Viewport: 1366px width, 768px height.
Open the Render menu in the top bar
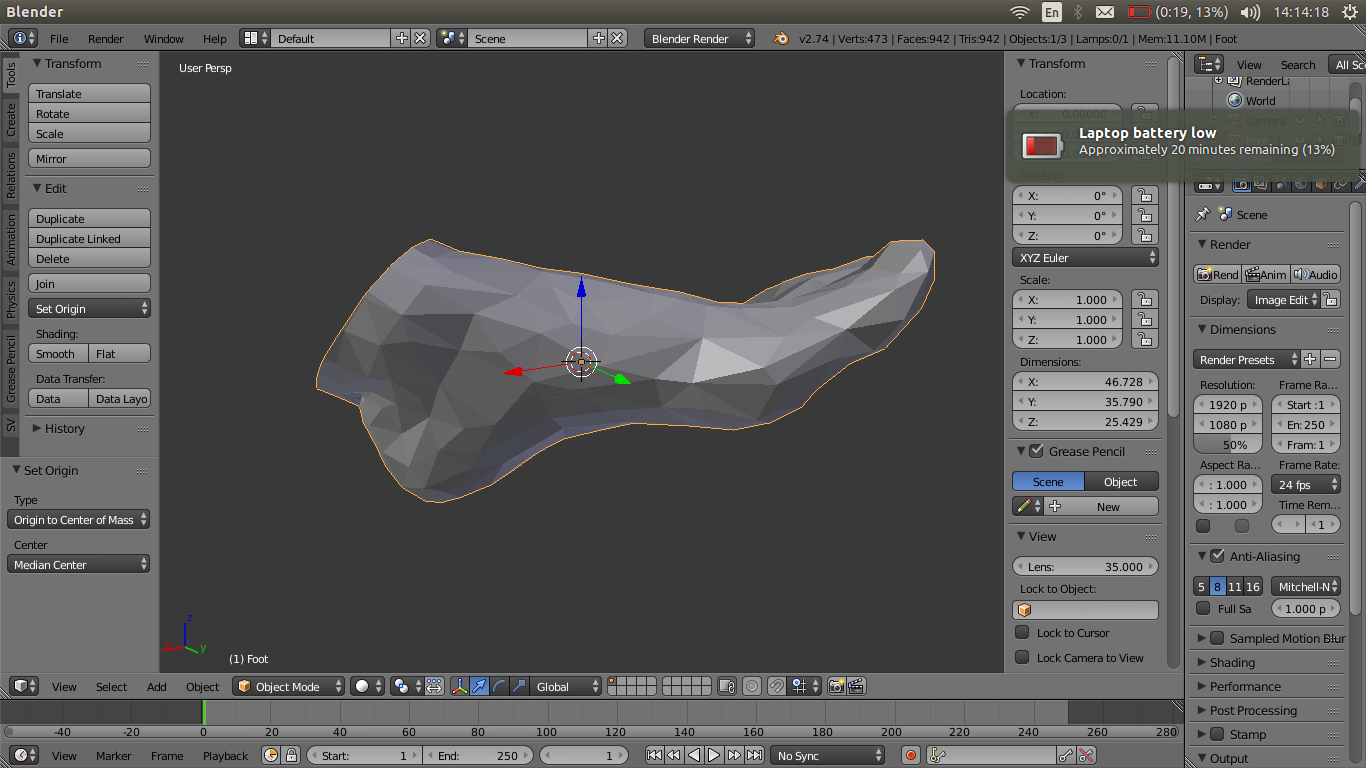click(x=104, y=39)
